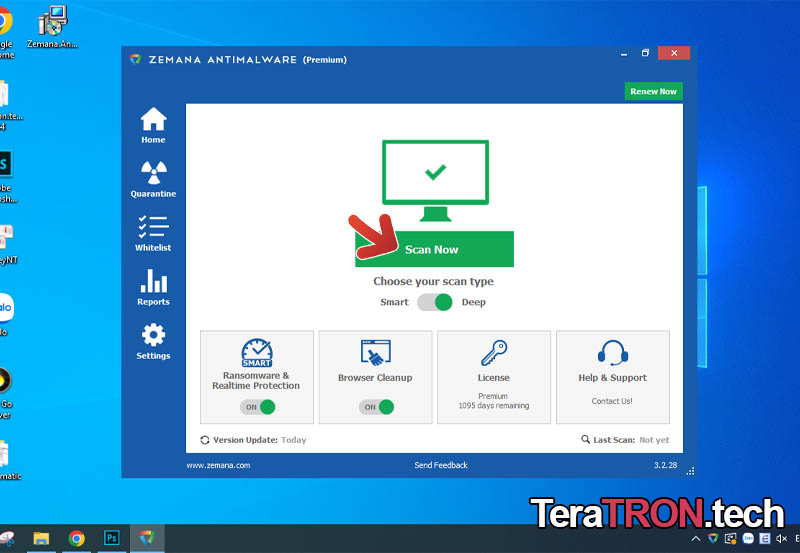Click the Zalo tray icon

[748, 539]
